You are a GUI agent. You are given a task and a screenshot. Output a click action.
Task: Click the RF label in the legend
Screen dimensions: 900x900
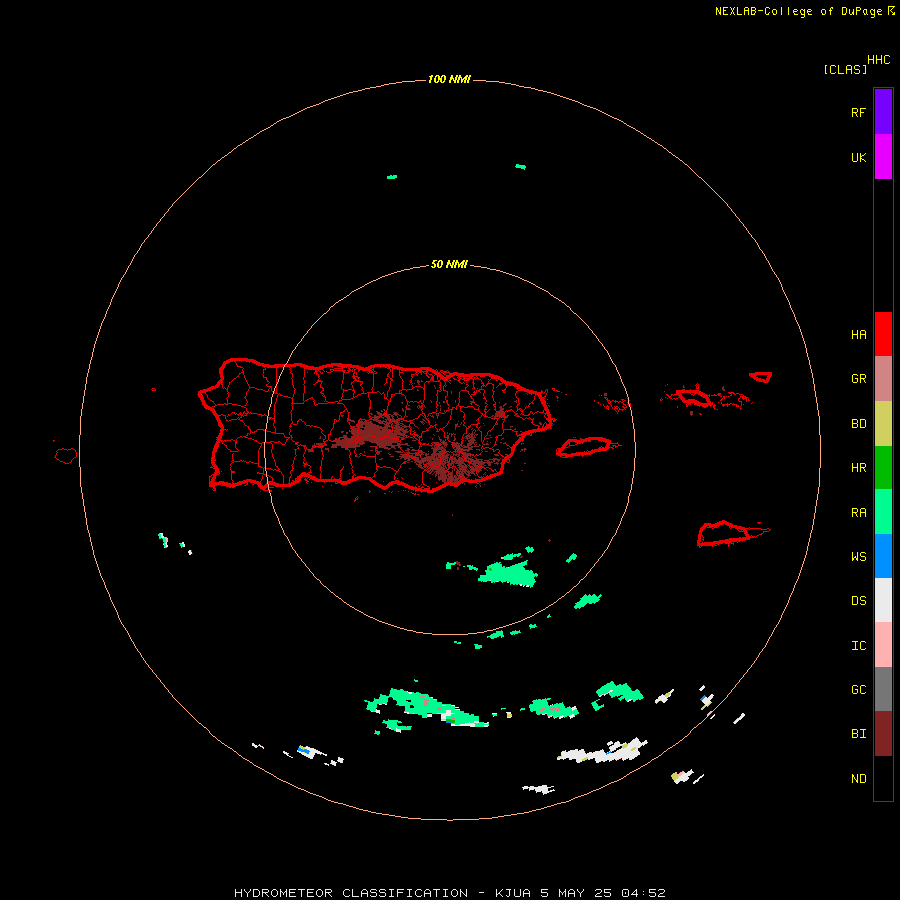[x=858, y=112]
